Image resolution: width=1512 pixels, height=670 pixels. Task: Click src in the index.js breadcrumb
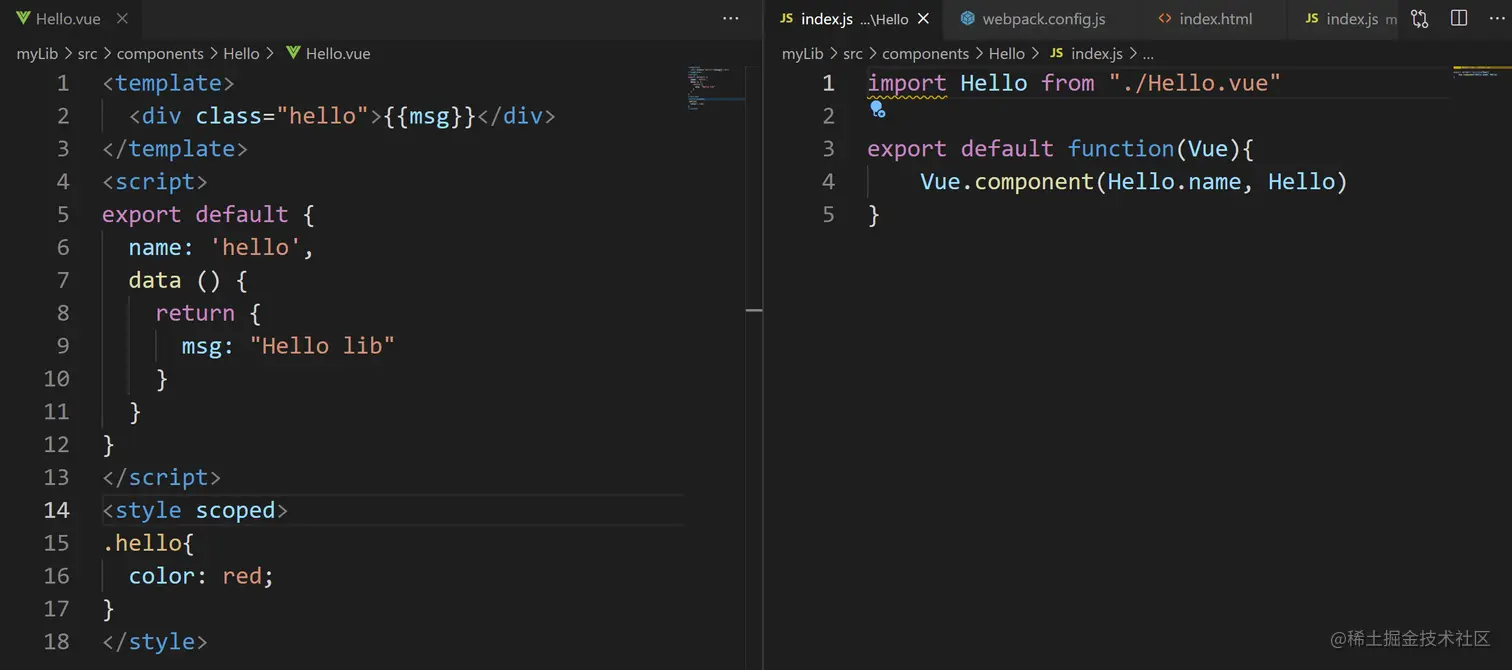click(x=852, y=54)
